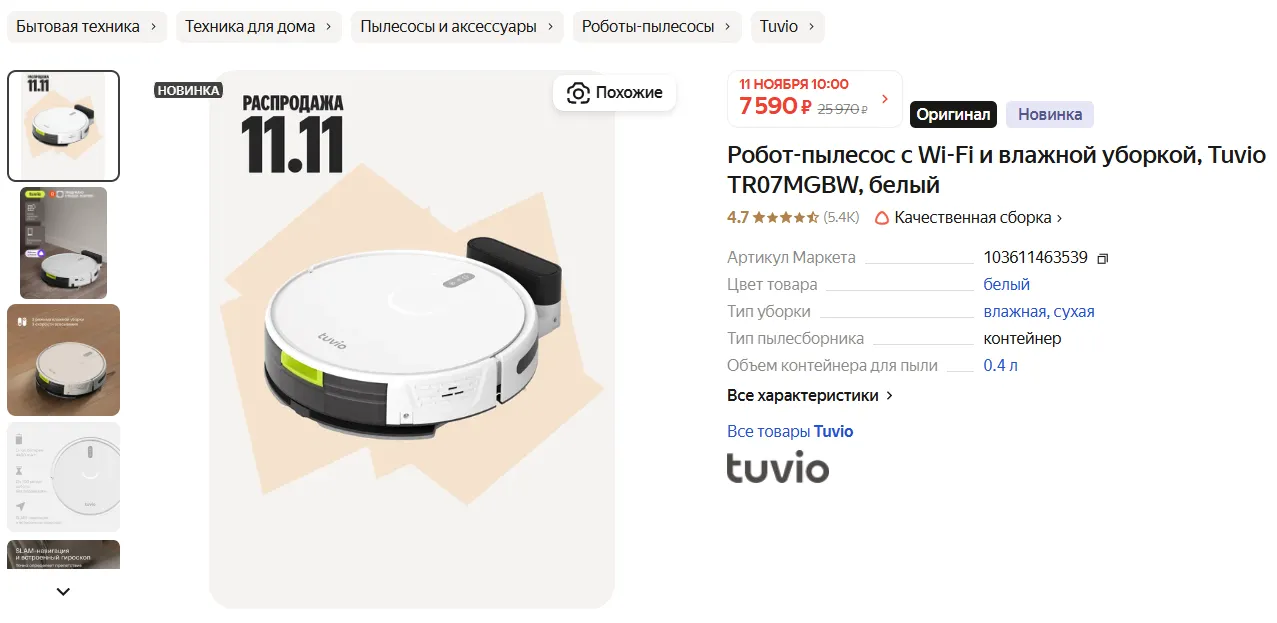
Task: Expand 'Все характеристики' details
Action: (x=810, y=395)
